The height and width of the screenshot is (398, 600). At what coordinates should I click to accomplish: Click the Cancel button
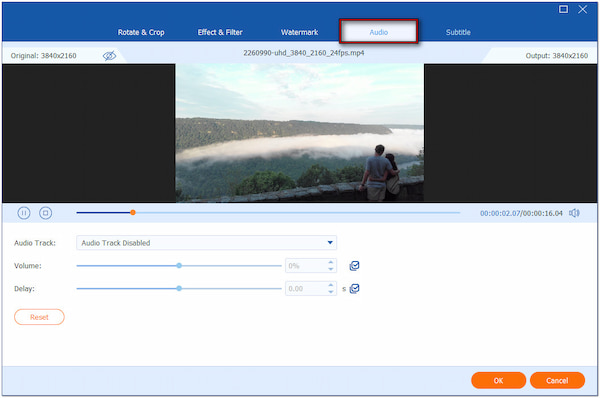557,380
